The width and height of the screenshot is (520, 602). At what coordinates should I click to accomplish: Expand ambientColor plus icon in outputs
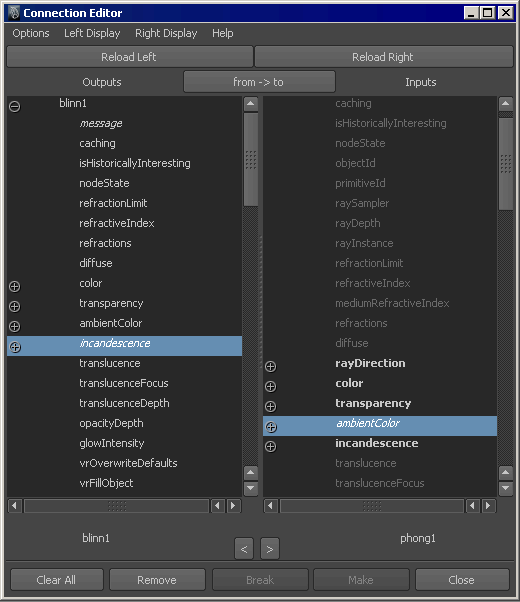point(15,326)
